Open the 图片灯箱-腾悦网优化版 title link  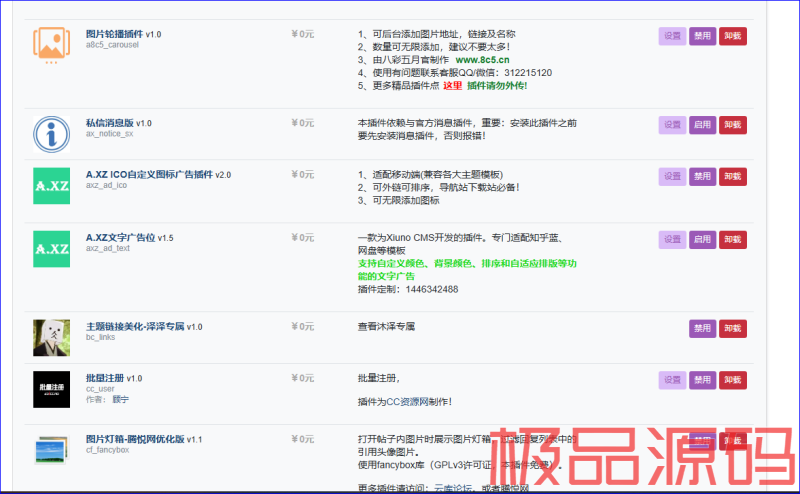135,439
